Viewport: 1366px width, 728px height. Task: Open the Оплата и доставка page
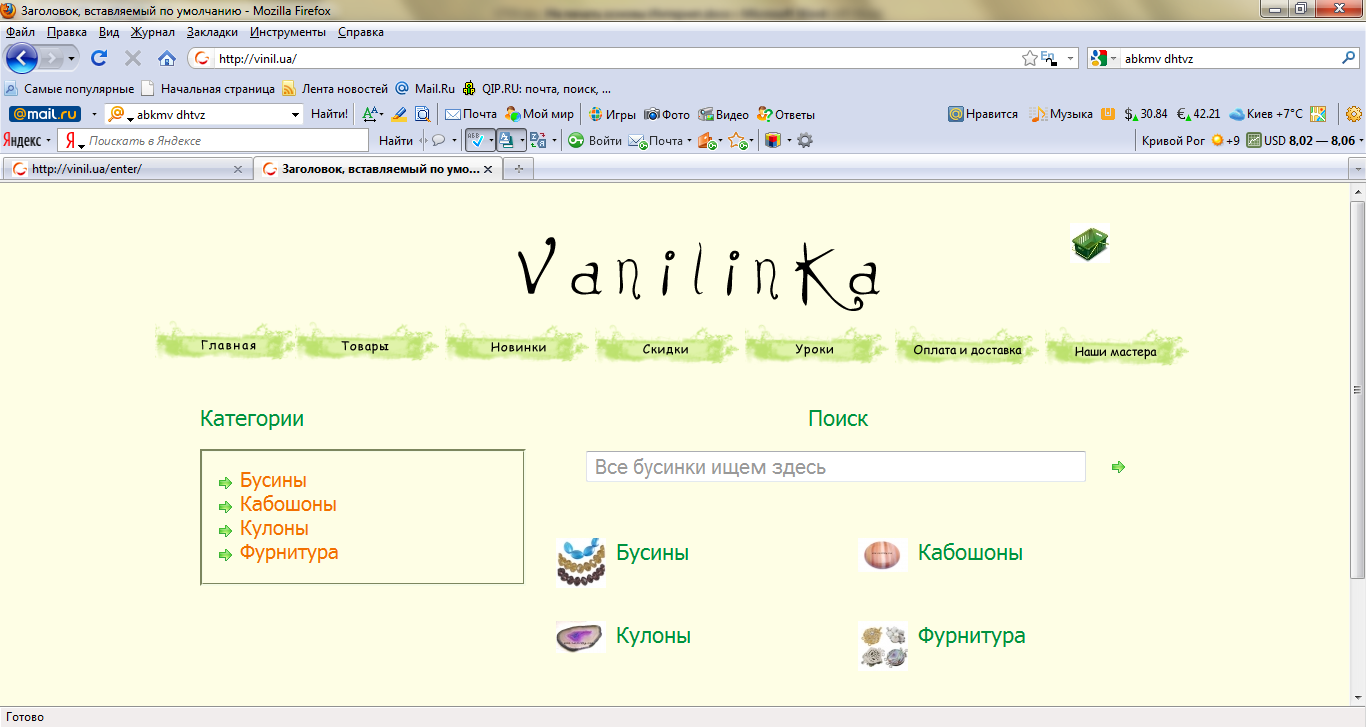point(967,350)
